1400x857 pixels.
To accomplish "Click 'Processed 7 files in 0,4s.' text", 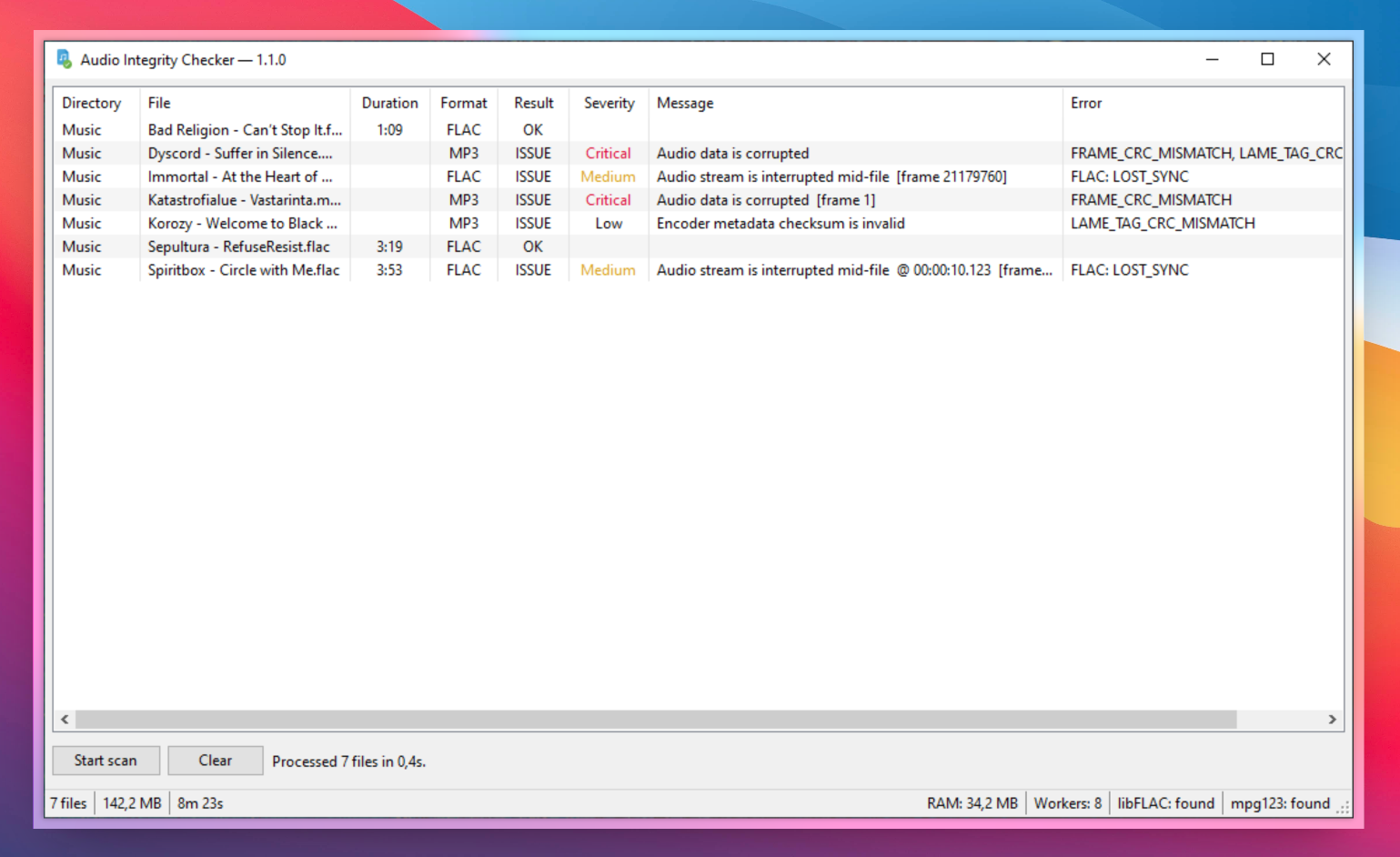I will pyautogui.click(x=348, y=761).
